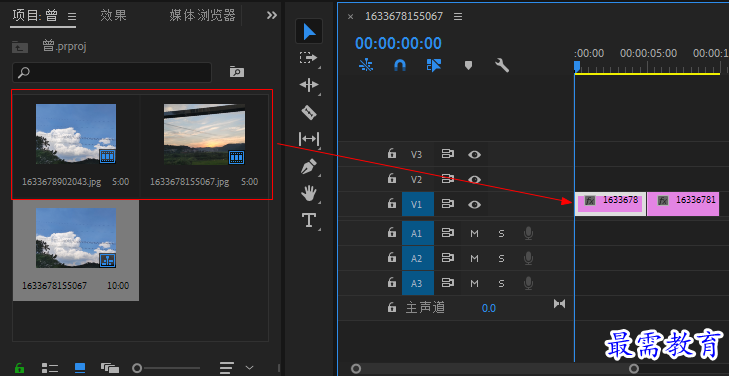
Task: Select the Selection (arrow) tool
Action: (x=309, y=32)
